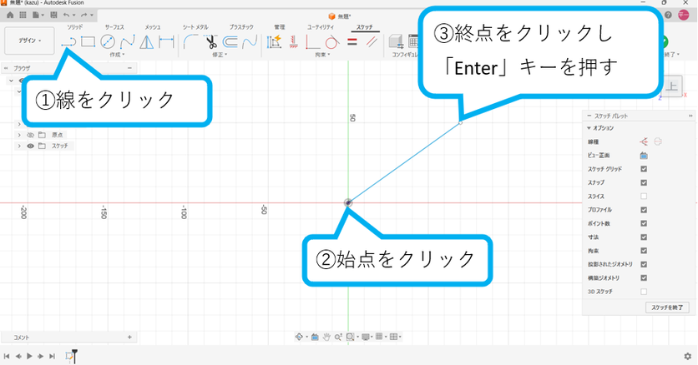Image resolution: width=698 pixels, height=365 pixels.
Task: Select the Line sketch tool
Action: coord(69,42)
